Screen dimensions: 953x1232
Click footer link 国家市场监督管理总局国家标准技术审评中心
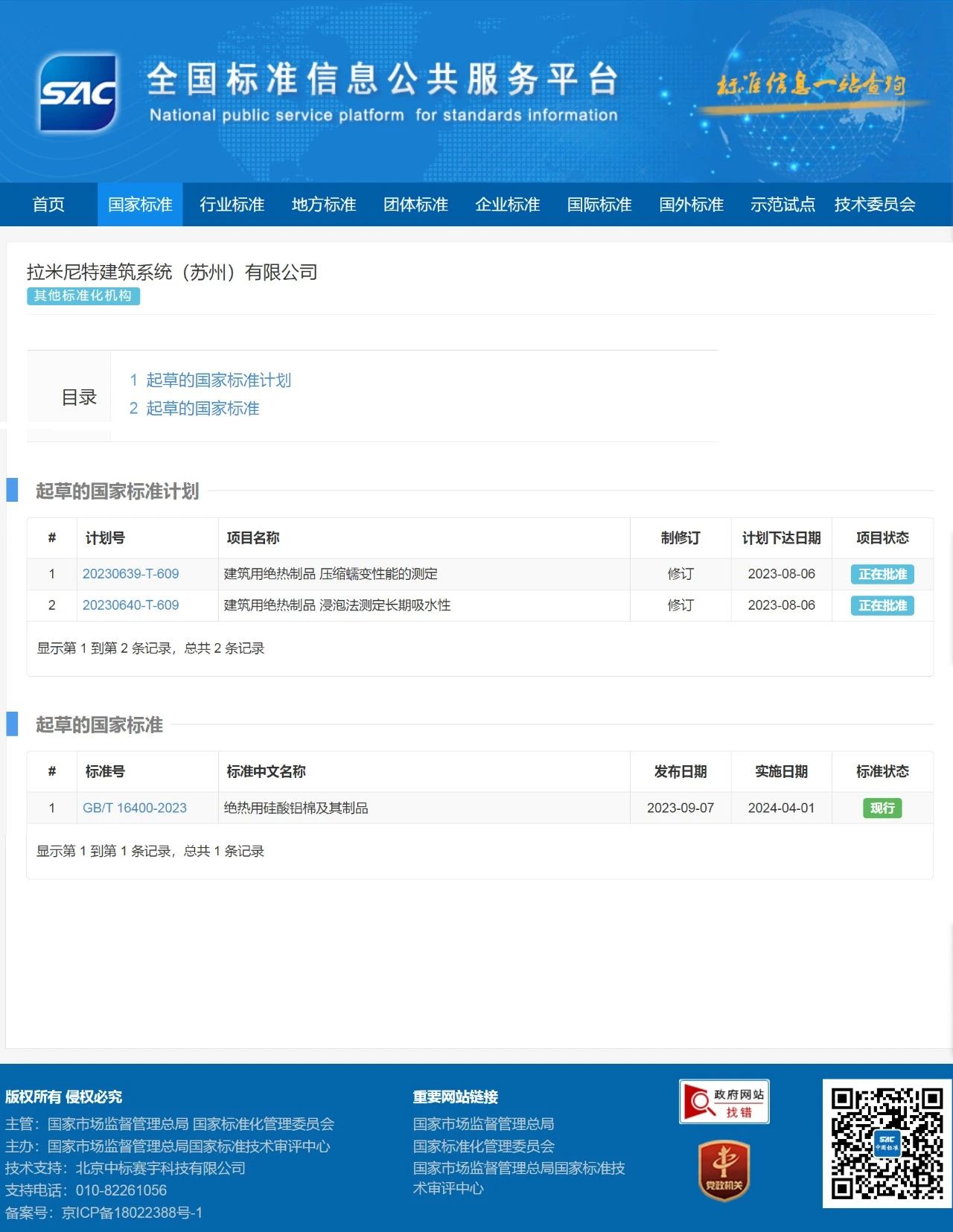[x=519, y=1178]
